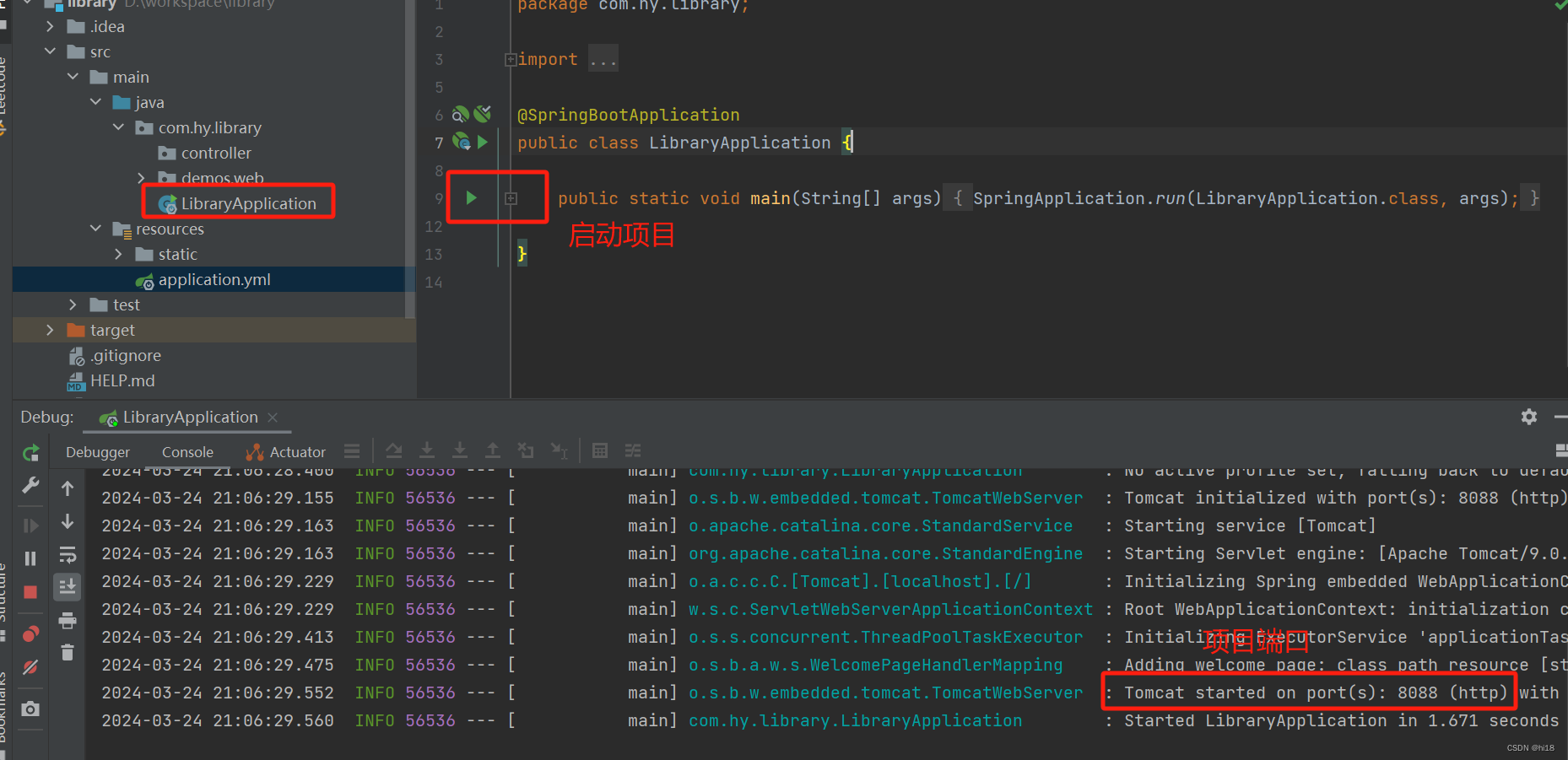The image size is (1568, 760).
Task: Click Drop Frame icon
Action: coord(526,451)
